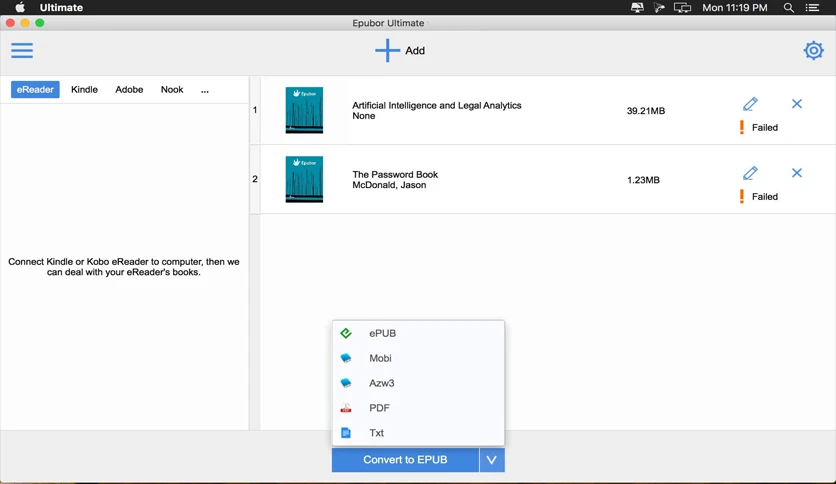Choose PDF output format
This screenshot has height=484, width=836.
click(x=418, y=408)
